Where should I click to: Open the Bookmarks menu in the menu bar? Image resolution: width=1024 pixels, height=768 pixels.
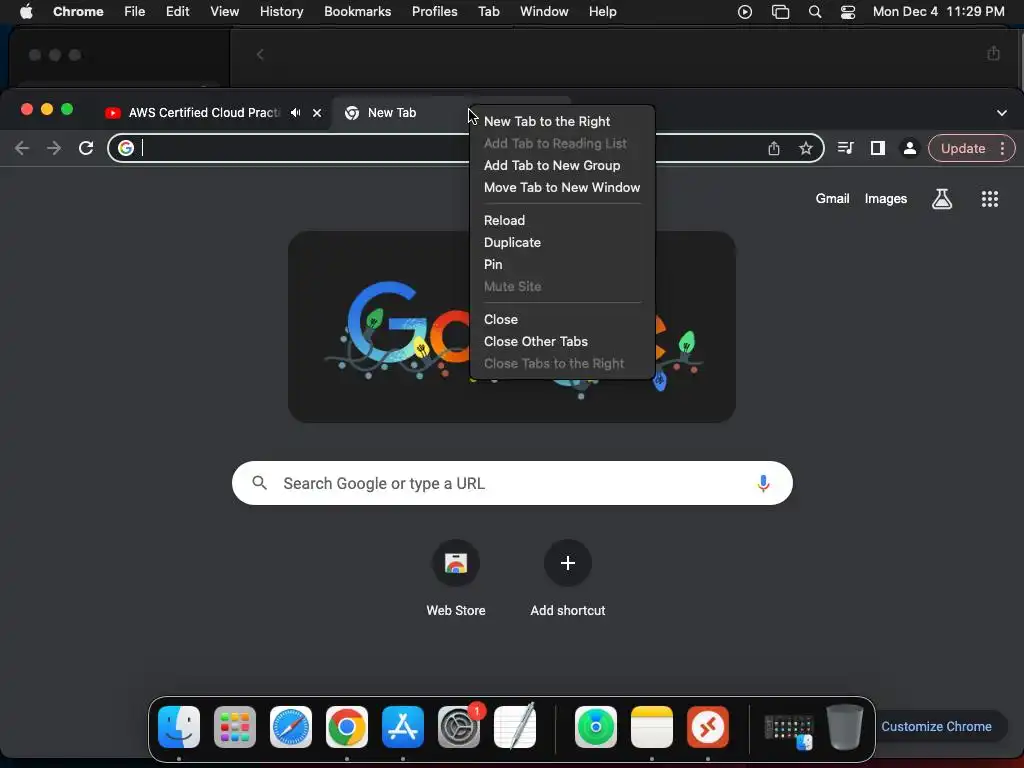pos(357,12)
